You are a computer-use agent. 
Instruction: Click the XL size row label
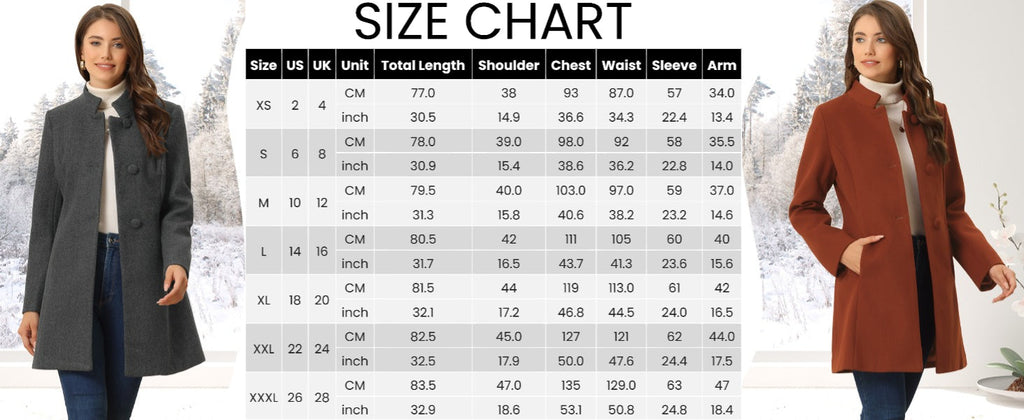coord(264,300)
